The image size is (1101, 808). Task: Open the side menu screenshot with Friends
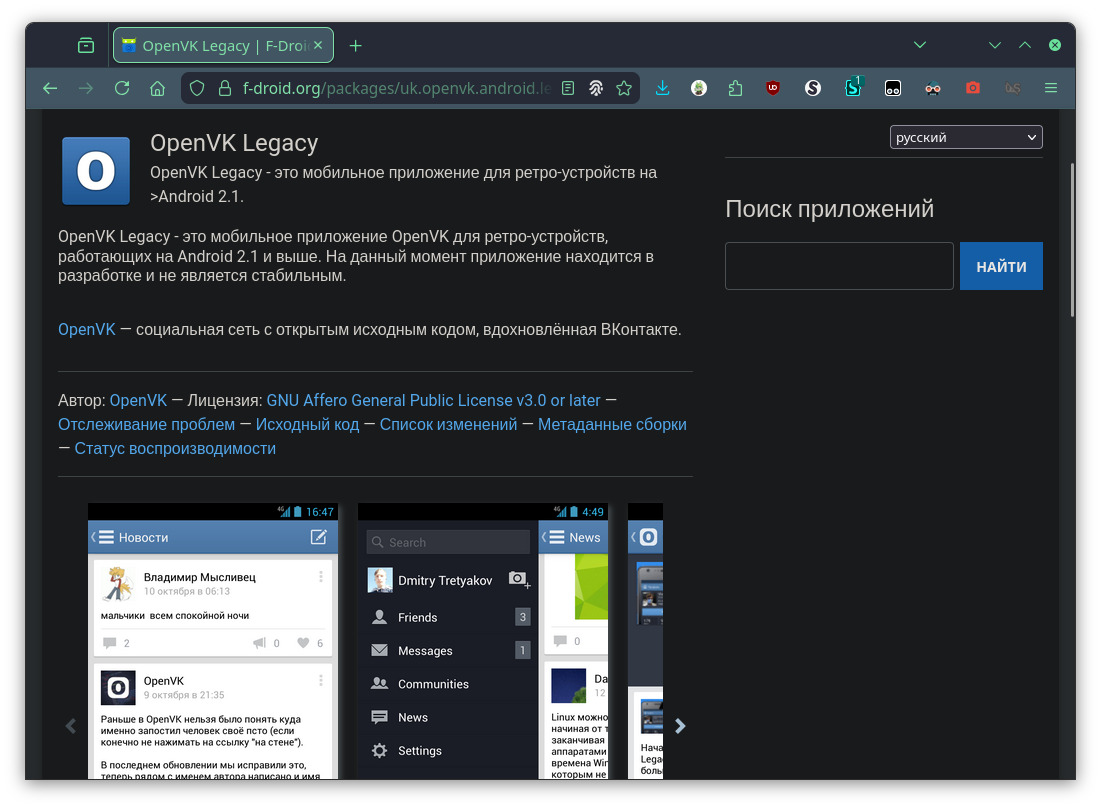(x=483, y=641)
